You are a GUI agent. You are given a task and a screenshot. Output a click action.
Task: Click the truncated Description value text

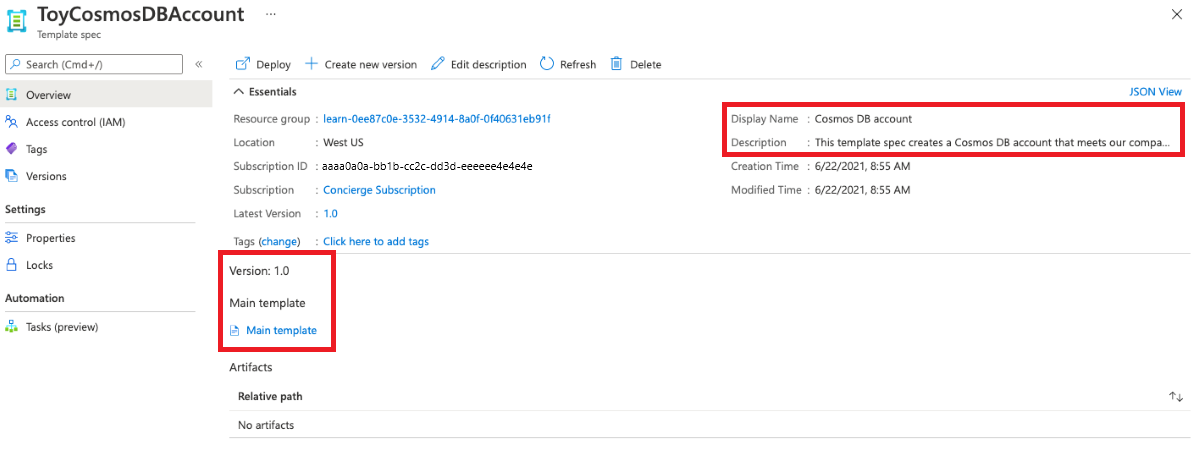coord(992,143)
